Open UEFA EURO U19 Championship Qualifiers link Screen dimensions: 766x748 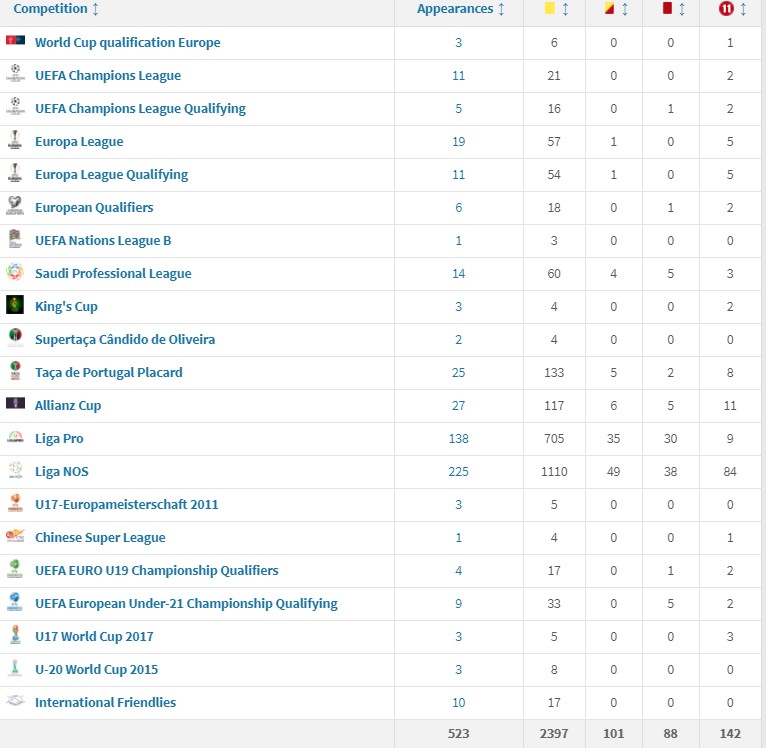pyautogui.click(x=157, y=571)
